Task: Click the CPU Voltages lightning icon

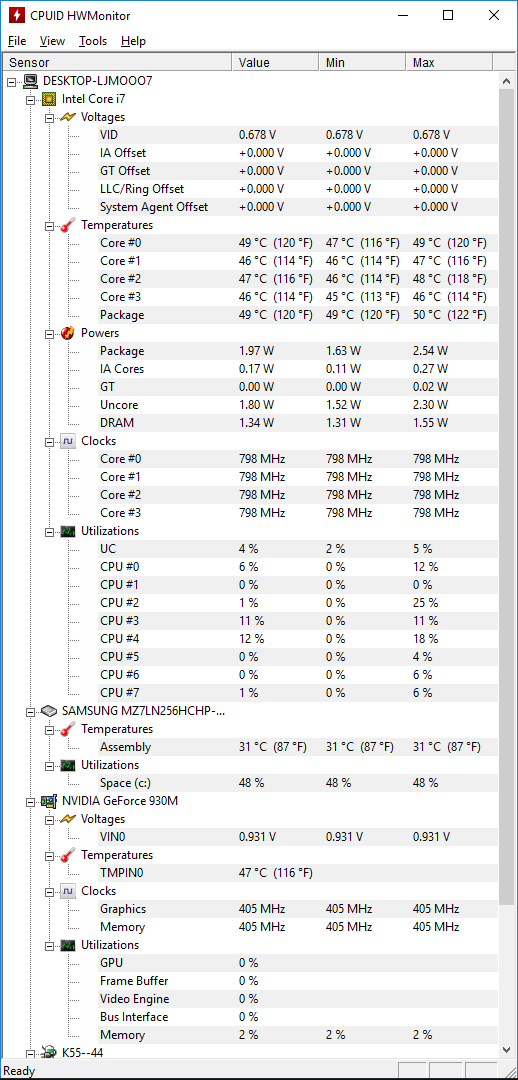Action: point(68,117)
